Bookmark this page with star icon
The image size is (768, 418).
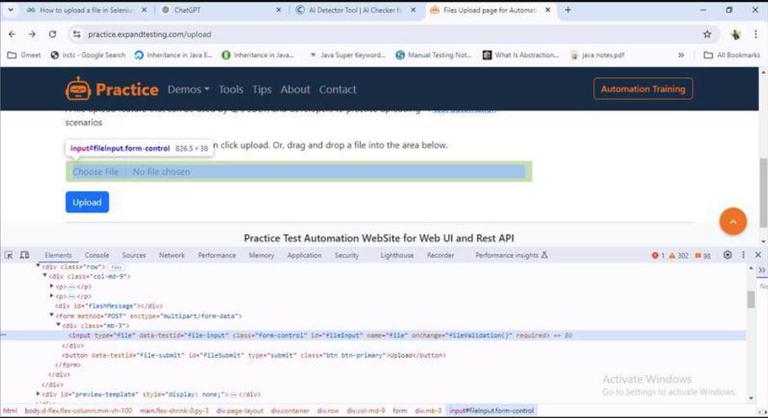(x=707, y=34)
